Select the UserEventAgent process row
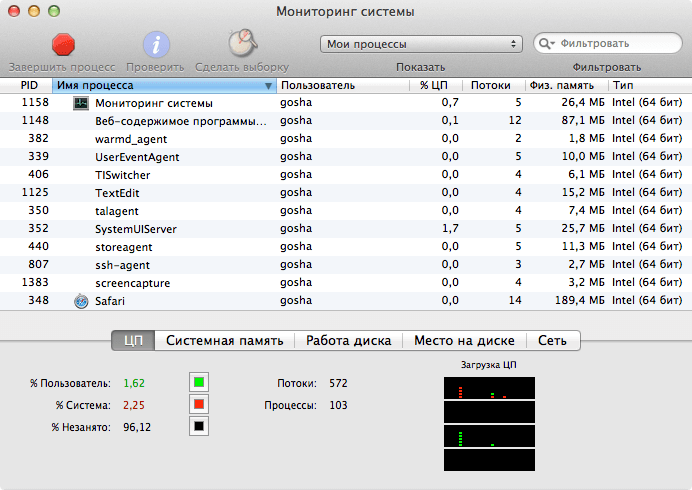This screenshot has height=490, width=692. tap(346, 157)
